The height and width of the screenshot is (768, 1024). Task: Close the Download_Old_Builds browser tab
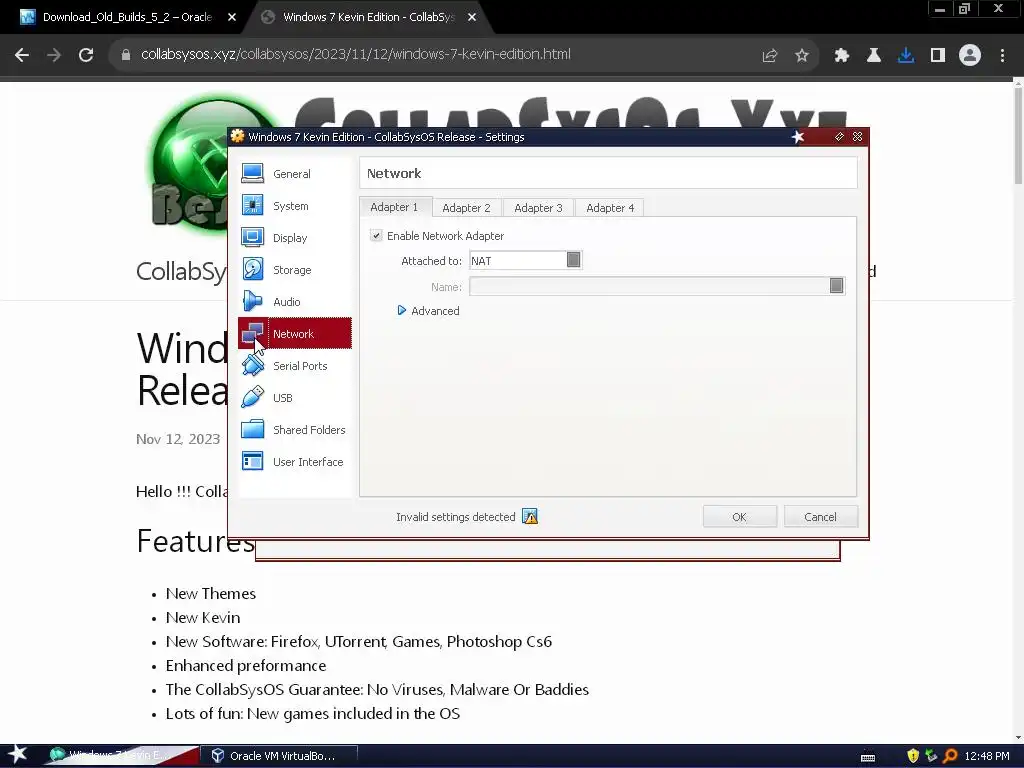(232, 17)
